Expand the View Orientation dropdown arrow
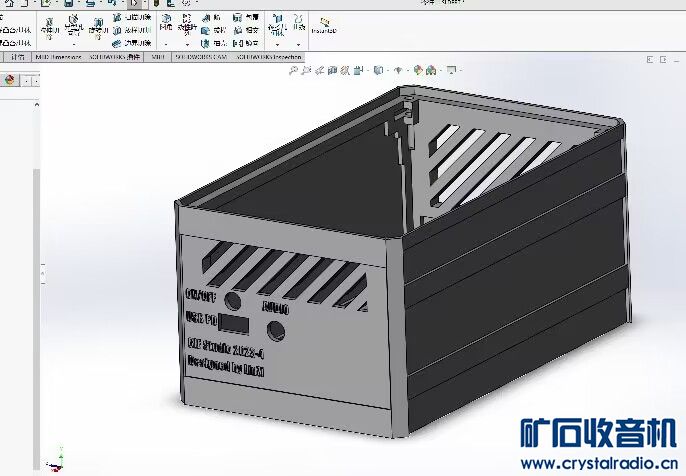This screenshot has height=476, width=686. tap(367, 70)
